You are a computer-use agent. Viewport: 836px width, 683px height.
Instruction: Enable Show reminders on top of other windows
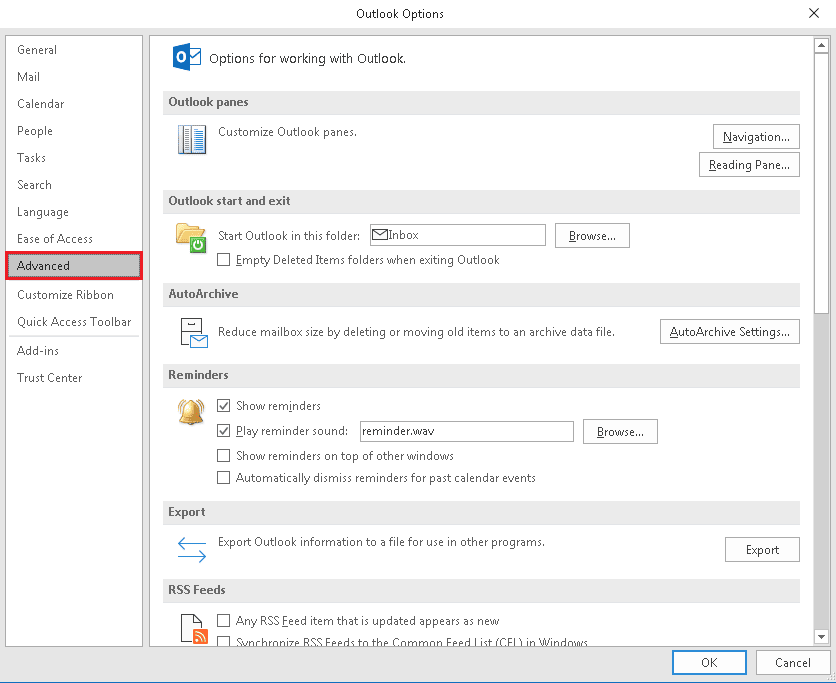click(x=223, y=456)
